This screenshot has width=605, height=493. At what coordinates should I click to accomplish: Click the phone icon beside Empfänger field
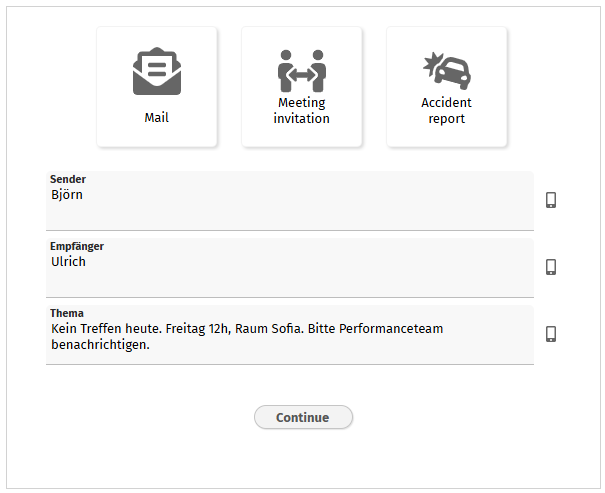pyautogui.click(x=551, y=267)
